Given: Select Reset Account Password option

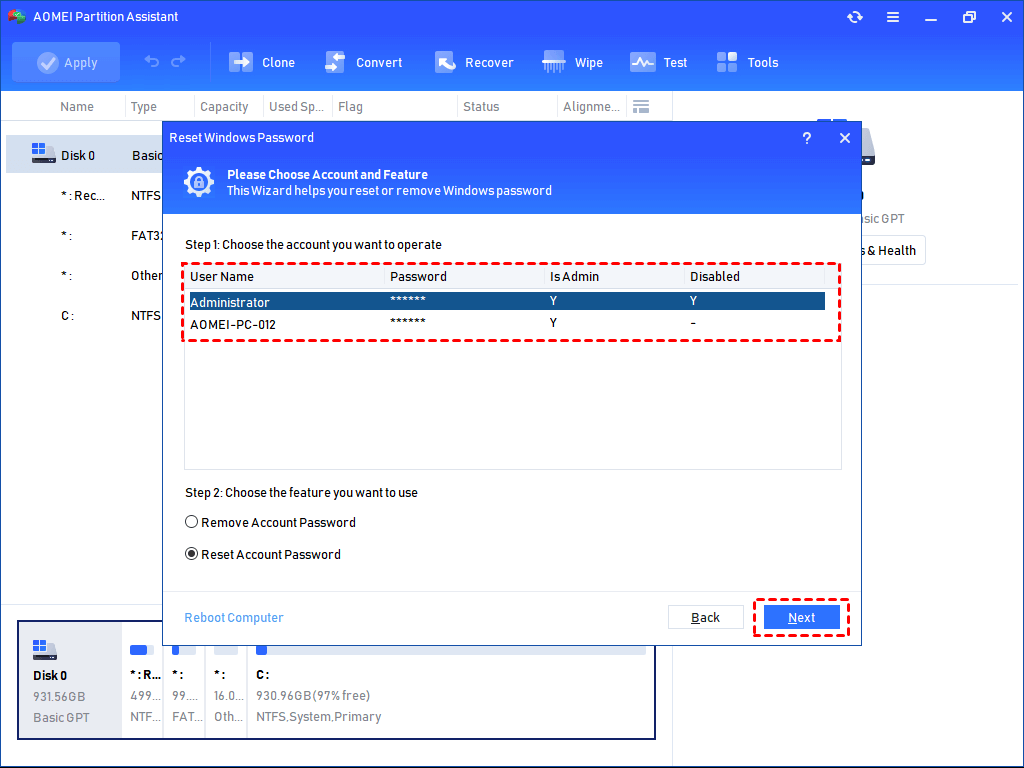Looking at the screenshot, I should point(192,554).
